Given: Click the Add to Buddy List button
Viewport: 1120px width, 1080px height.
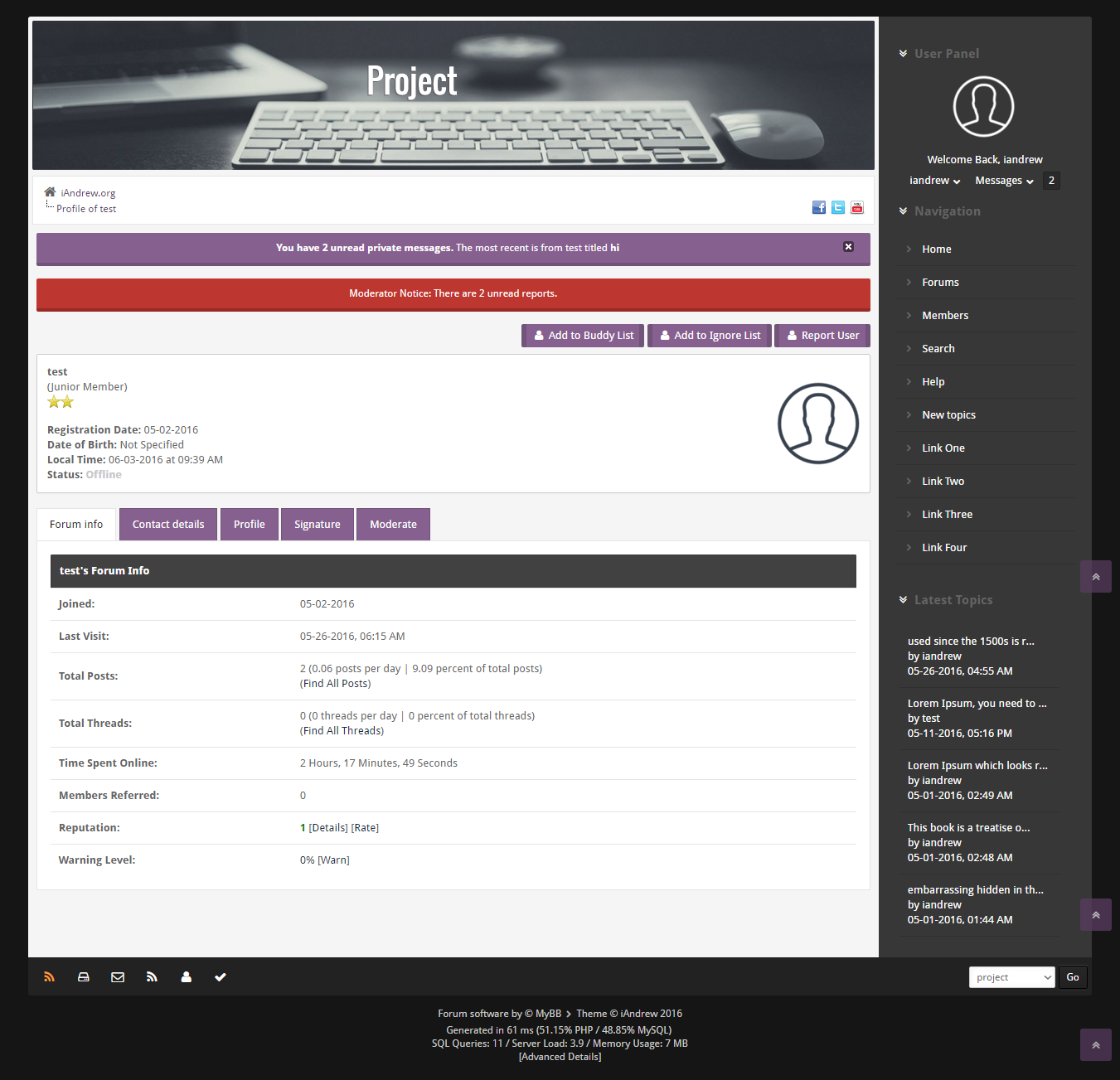Looking at the screenshot, I should tap(583, 336).
